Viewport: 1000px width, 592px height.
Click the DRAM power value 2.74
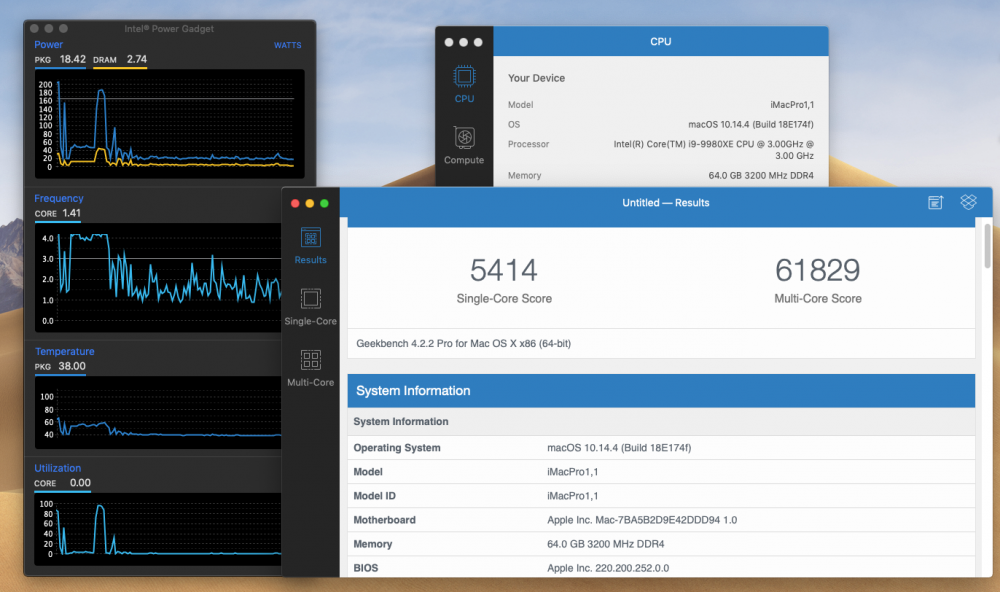tap(136, 59)
